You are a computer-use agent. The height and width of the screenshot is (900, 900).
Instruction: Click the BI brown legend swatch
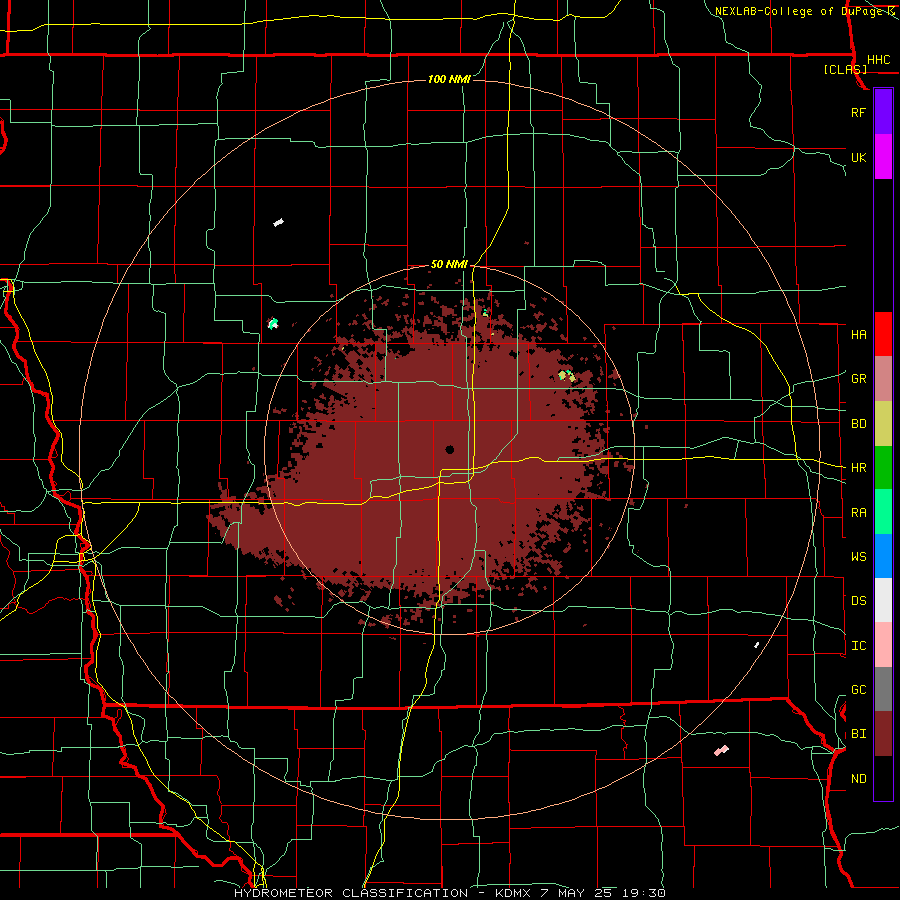(883, 734)
